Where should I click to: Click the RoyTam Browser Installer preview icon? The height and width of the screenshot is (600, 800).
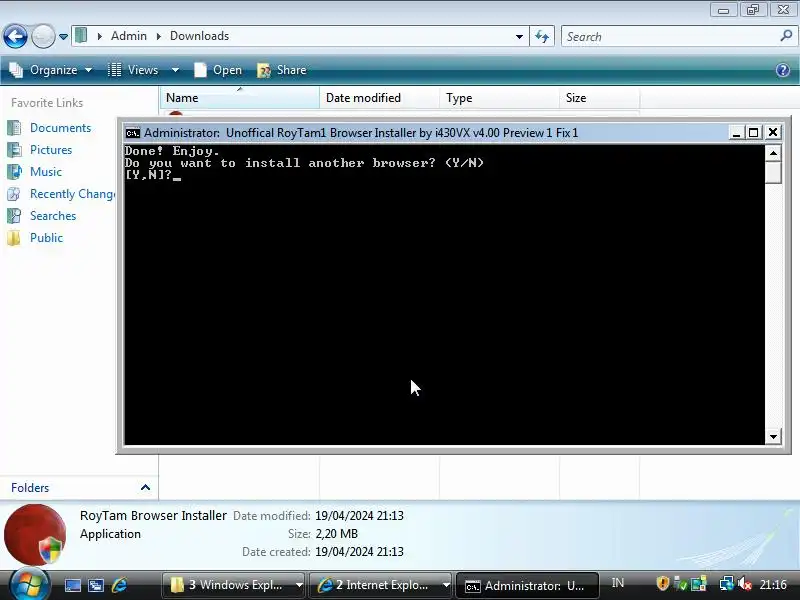click(x=35, y=534)
